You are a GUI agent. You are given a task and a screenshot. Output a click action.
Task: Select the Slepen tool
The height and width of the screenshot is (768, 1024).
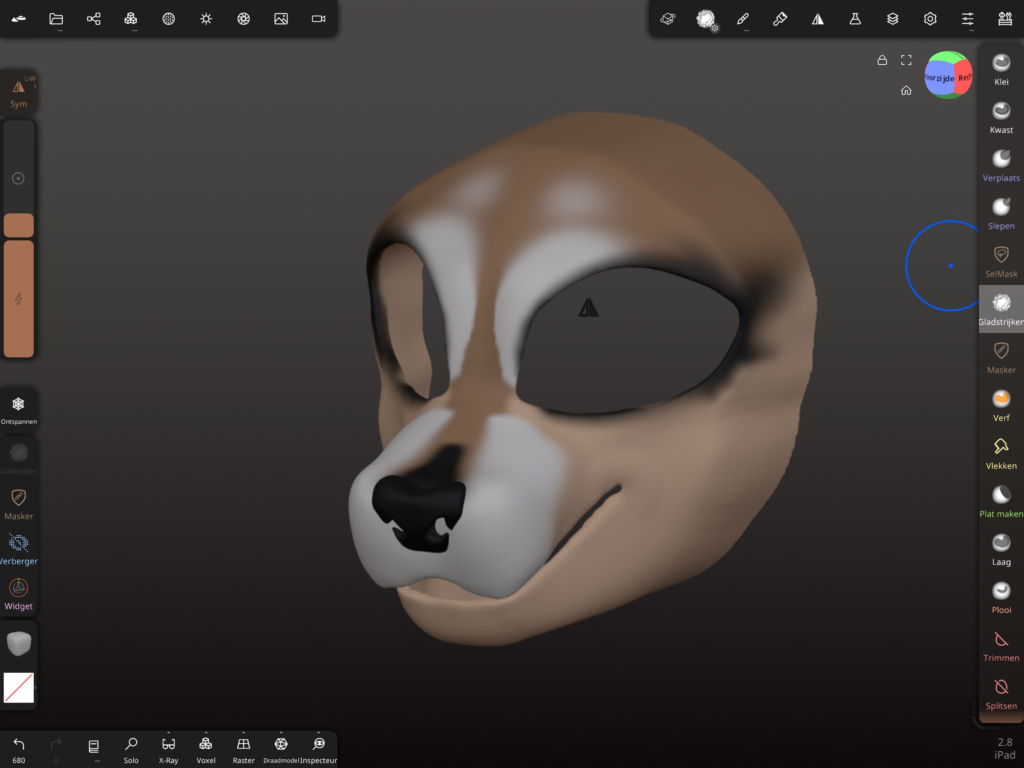[x=1000, y=213]
